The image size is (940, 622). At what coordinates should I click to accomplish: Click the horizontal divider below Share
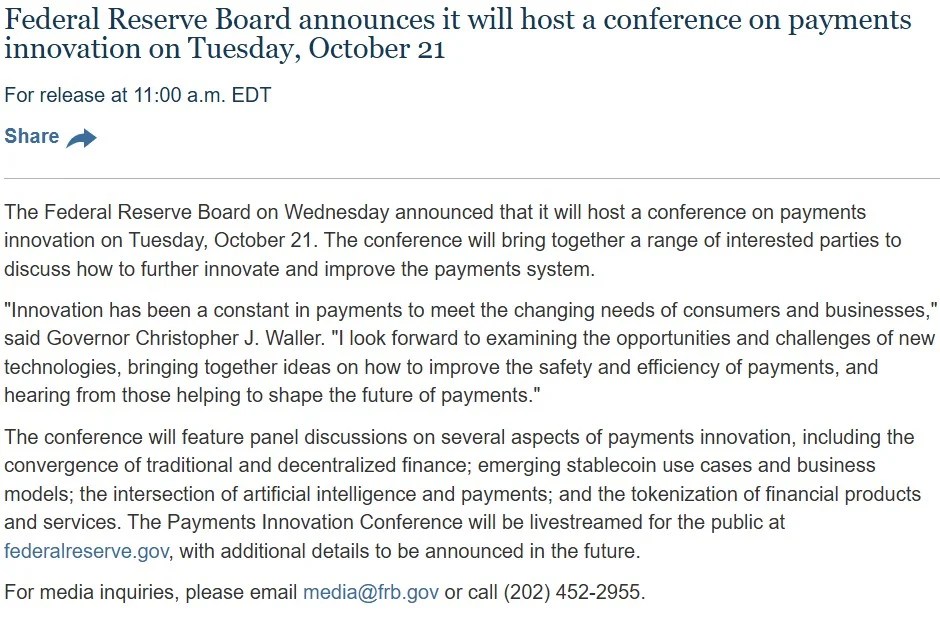pyautogui.click(x=472, y=179)
